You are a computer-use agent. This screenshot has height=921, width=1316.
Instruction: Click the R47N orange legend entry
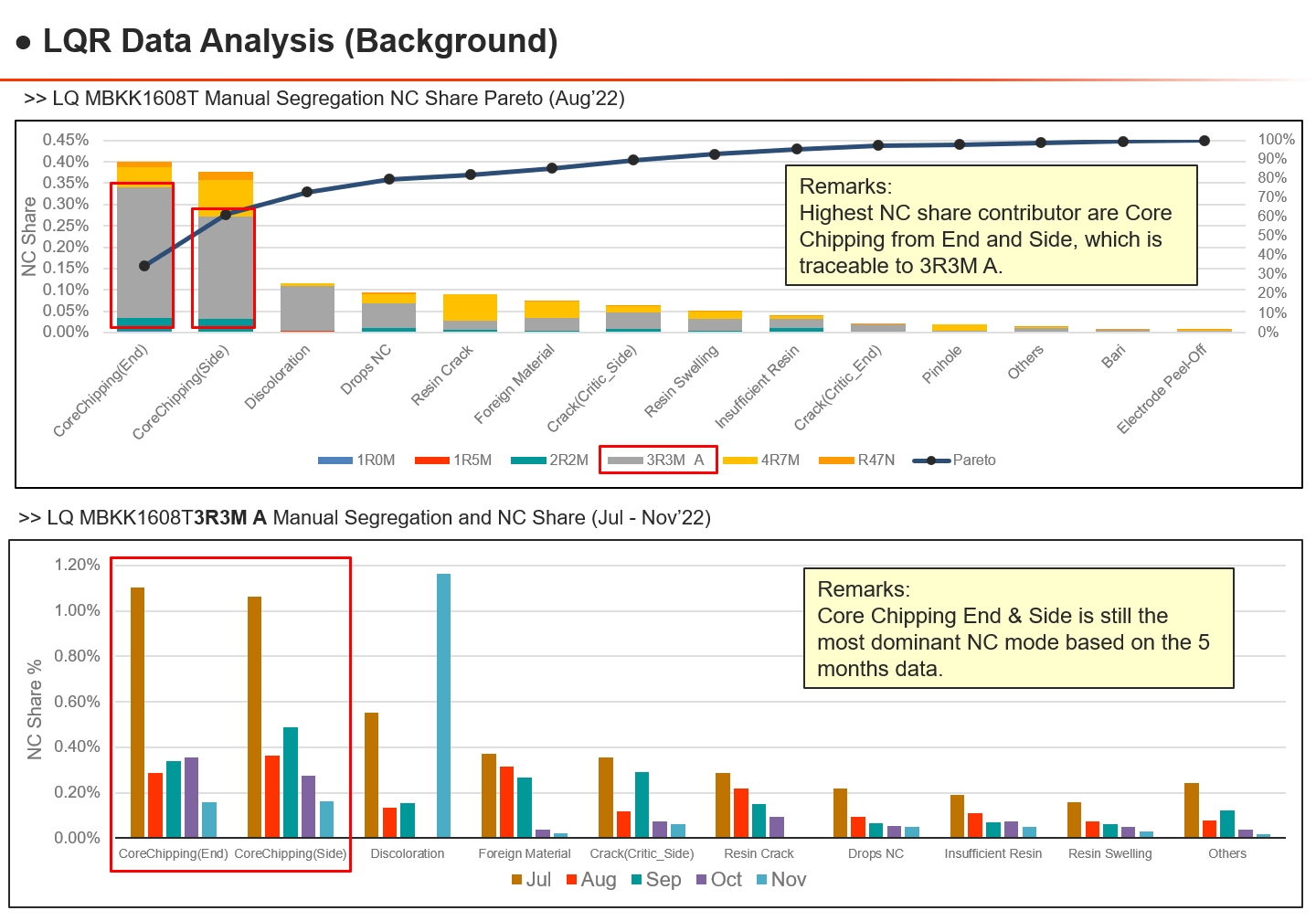[x=856, y=460]
